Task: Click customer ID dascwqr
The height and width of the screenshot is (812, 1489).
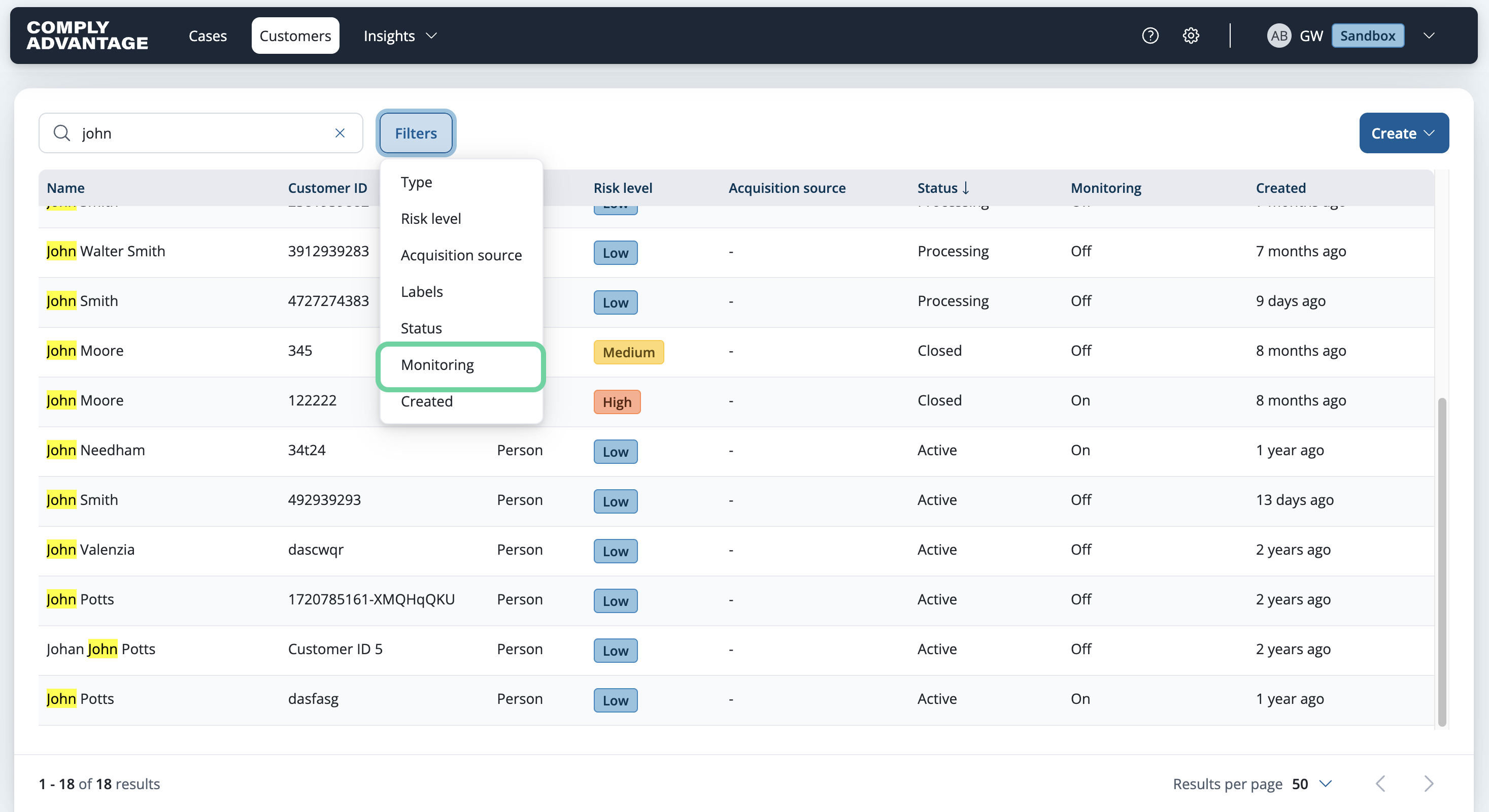Action: pyautogui.click(x=316, y=550)
